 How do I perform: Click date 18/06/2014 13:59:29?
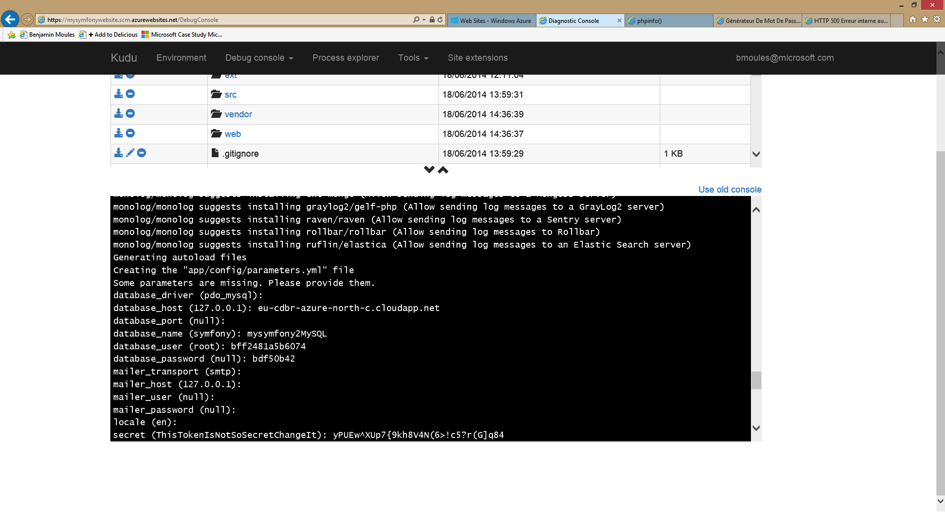point(483,154)
